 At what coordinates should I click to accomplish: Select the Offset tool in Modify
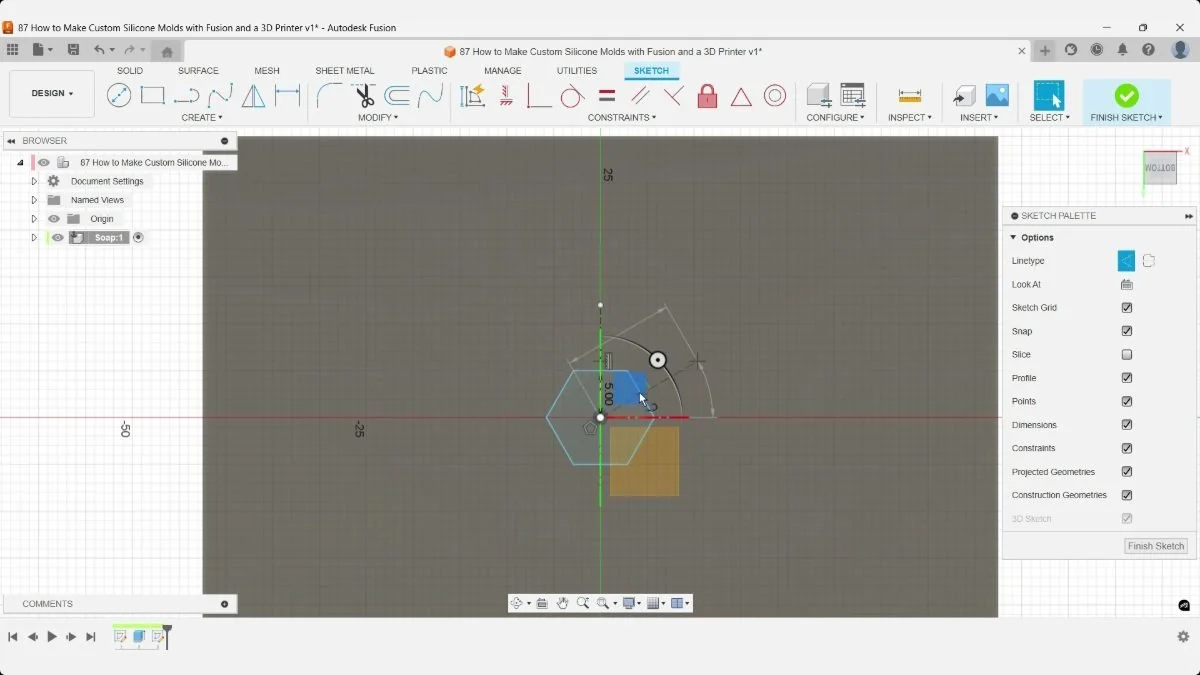point(397,96)
